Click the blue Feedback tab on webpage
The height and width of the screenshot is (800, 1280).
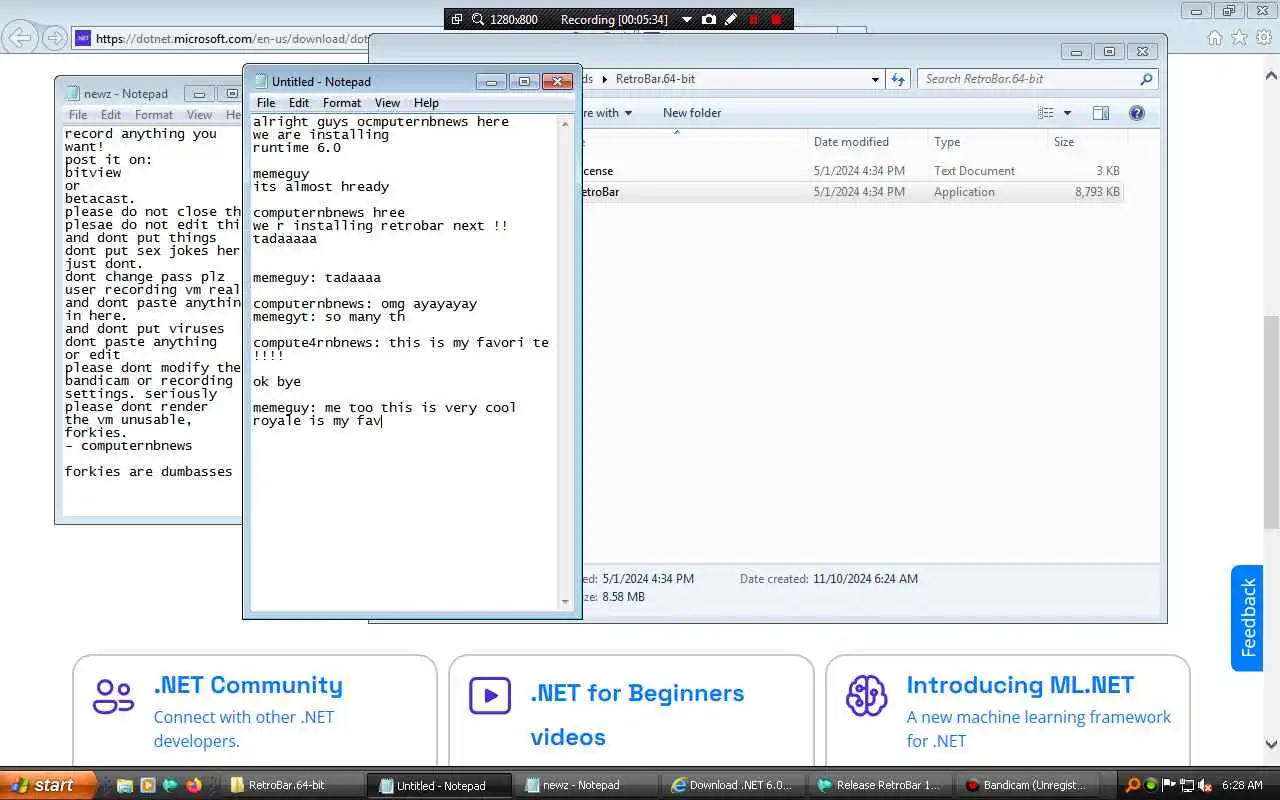[x=1247, y=617]
